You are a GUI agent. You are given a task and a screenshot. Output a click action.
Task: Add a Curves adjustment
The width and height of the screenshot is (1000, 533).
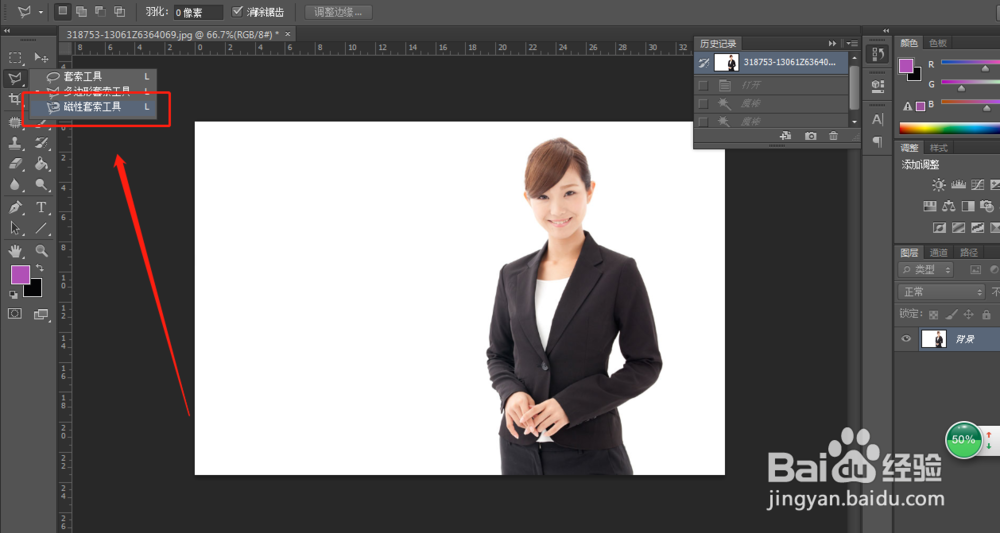tap(977, 185)
